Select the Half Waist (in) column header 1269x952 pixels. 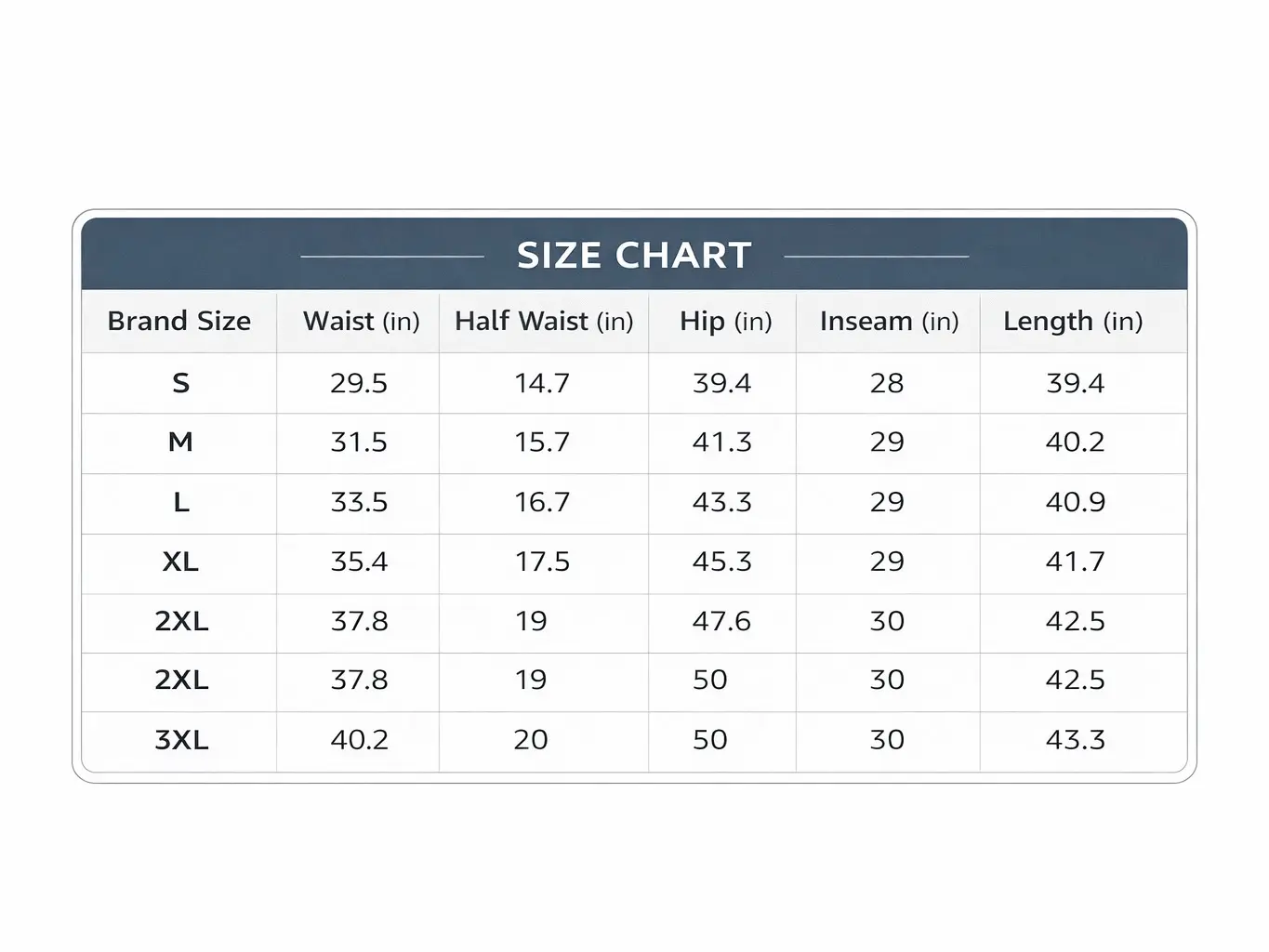[x=544, y=321]
